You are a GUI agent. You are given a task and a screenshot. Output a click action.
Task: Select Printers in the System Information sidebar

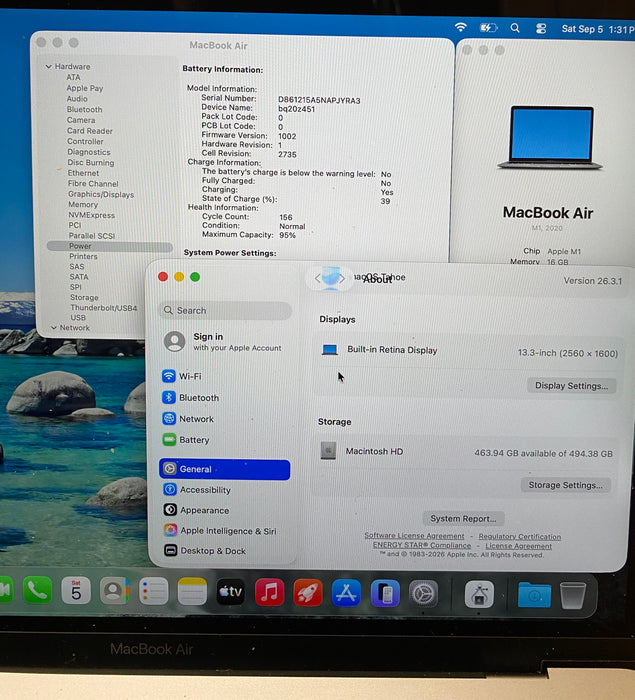83,256
